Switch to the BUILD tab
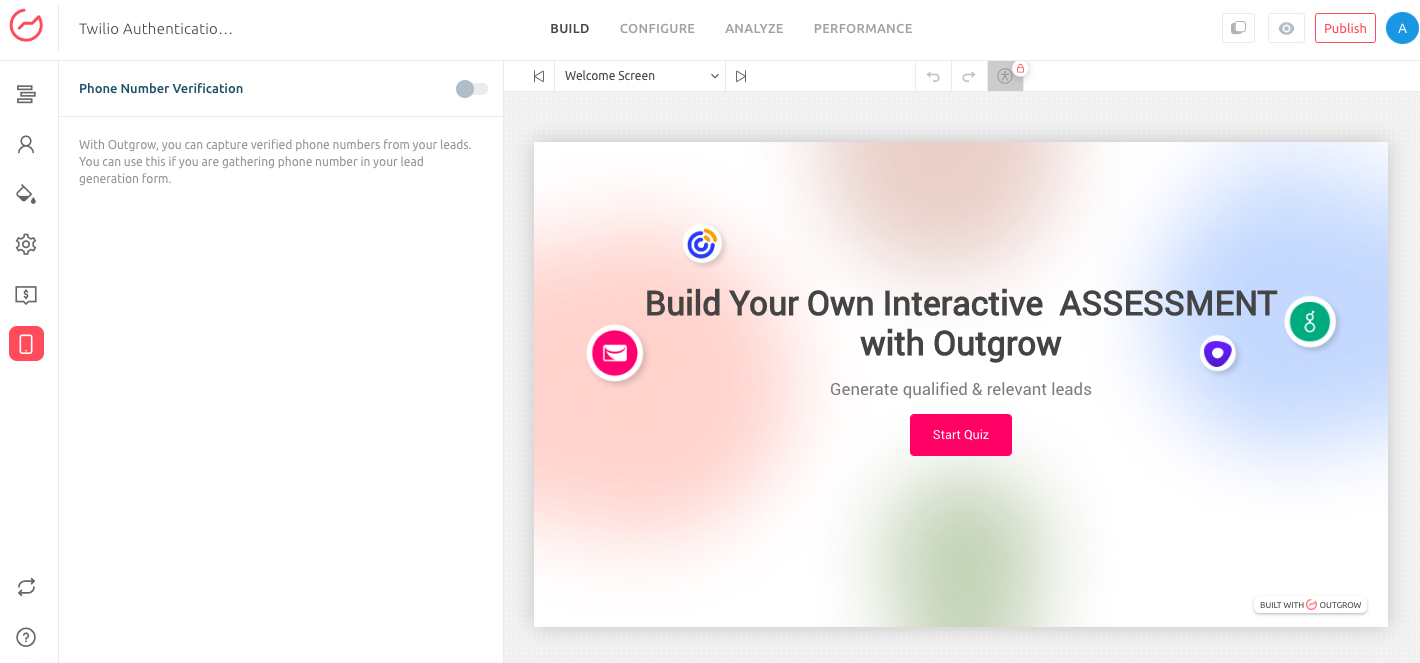 [570, 29]
